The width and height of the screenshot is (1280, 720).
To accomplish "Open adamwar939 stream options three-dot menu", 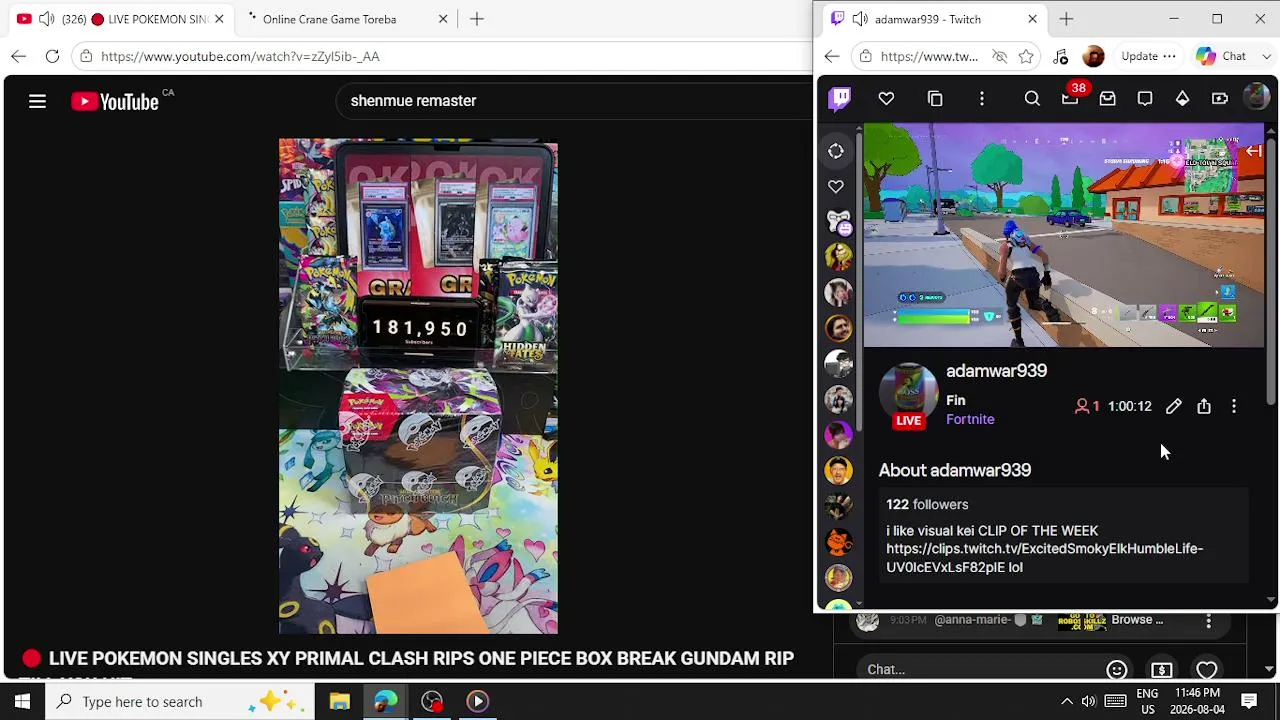I will pos(1234,406).
